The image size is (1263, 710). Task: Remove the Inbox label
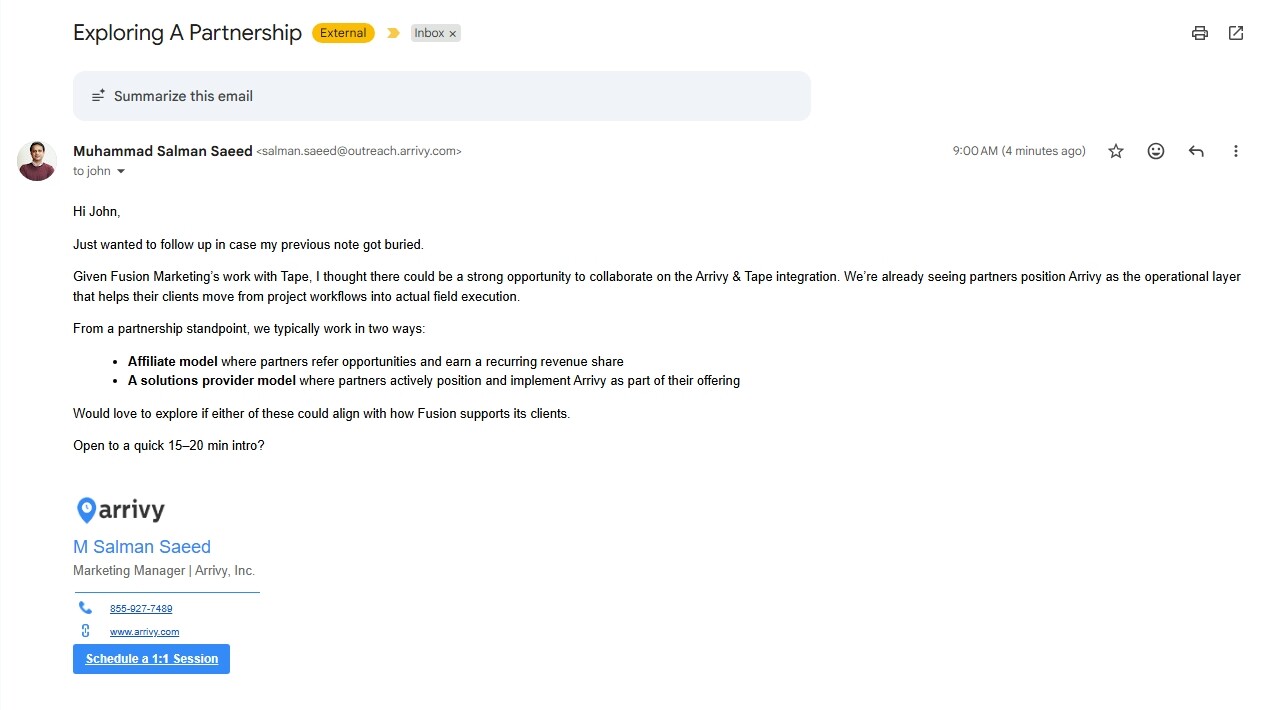453,34
